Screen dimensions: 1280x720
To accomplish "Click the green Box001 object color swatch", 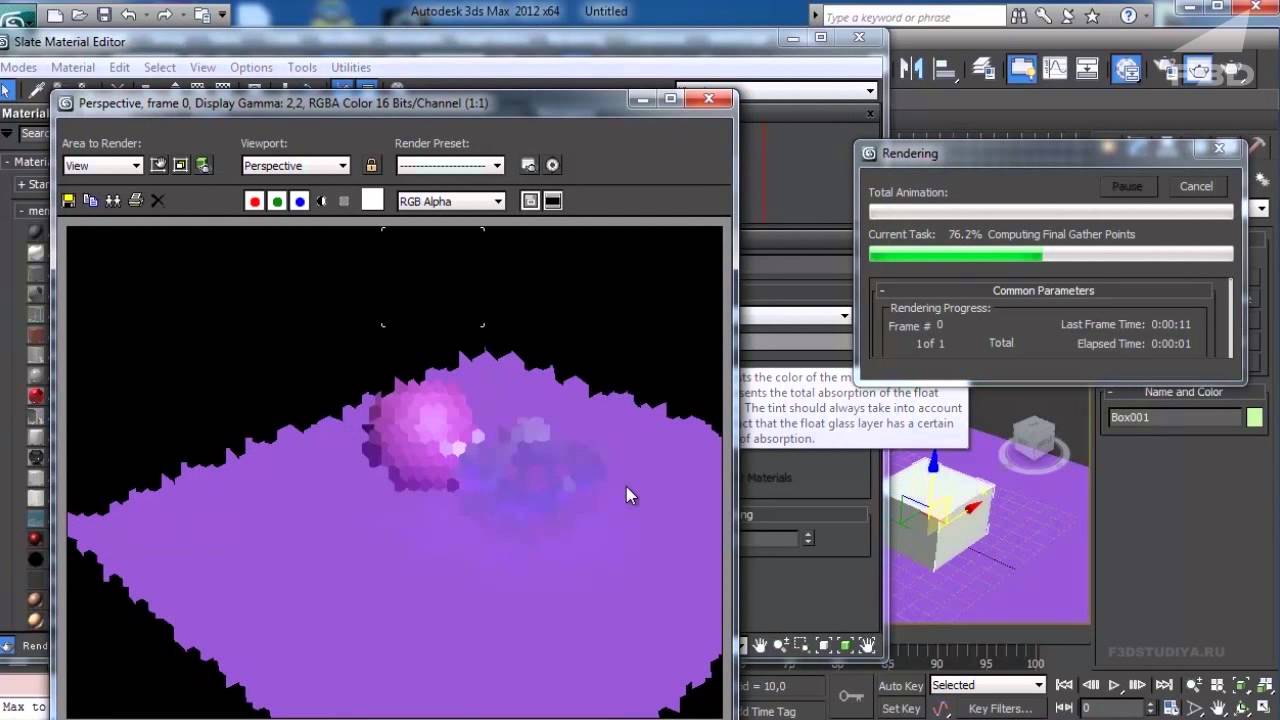I will (1255, 417).
